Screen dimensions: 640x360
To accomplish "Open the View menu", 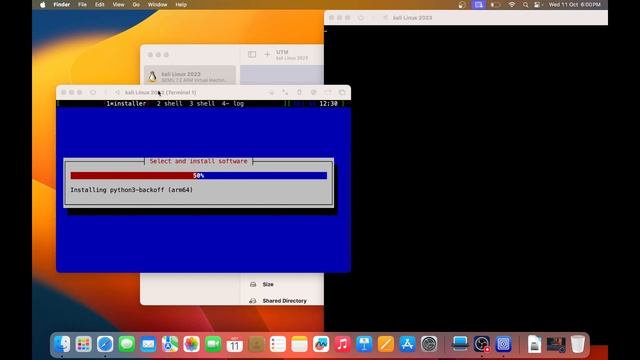I will coord(118,5).
